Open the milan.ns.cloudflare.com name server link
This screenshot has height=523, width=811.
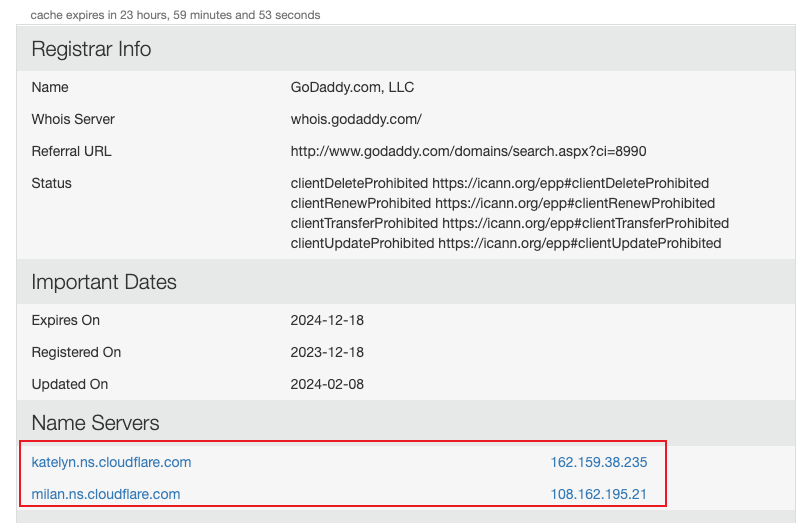pos(106,494)
